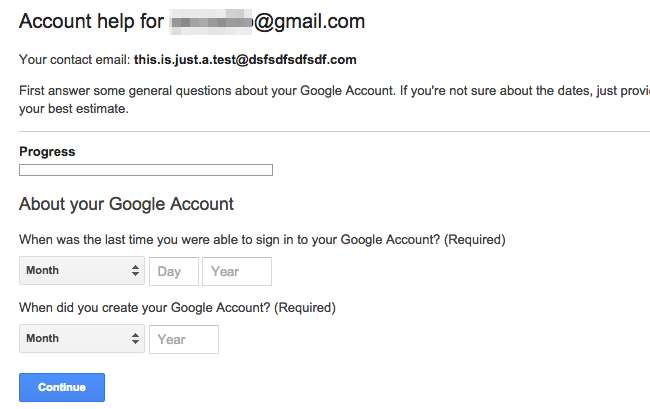
Task: Focus the Year field for account creation
Action: point(184,339)
